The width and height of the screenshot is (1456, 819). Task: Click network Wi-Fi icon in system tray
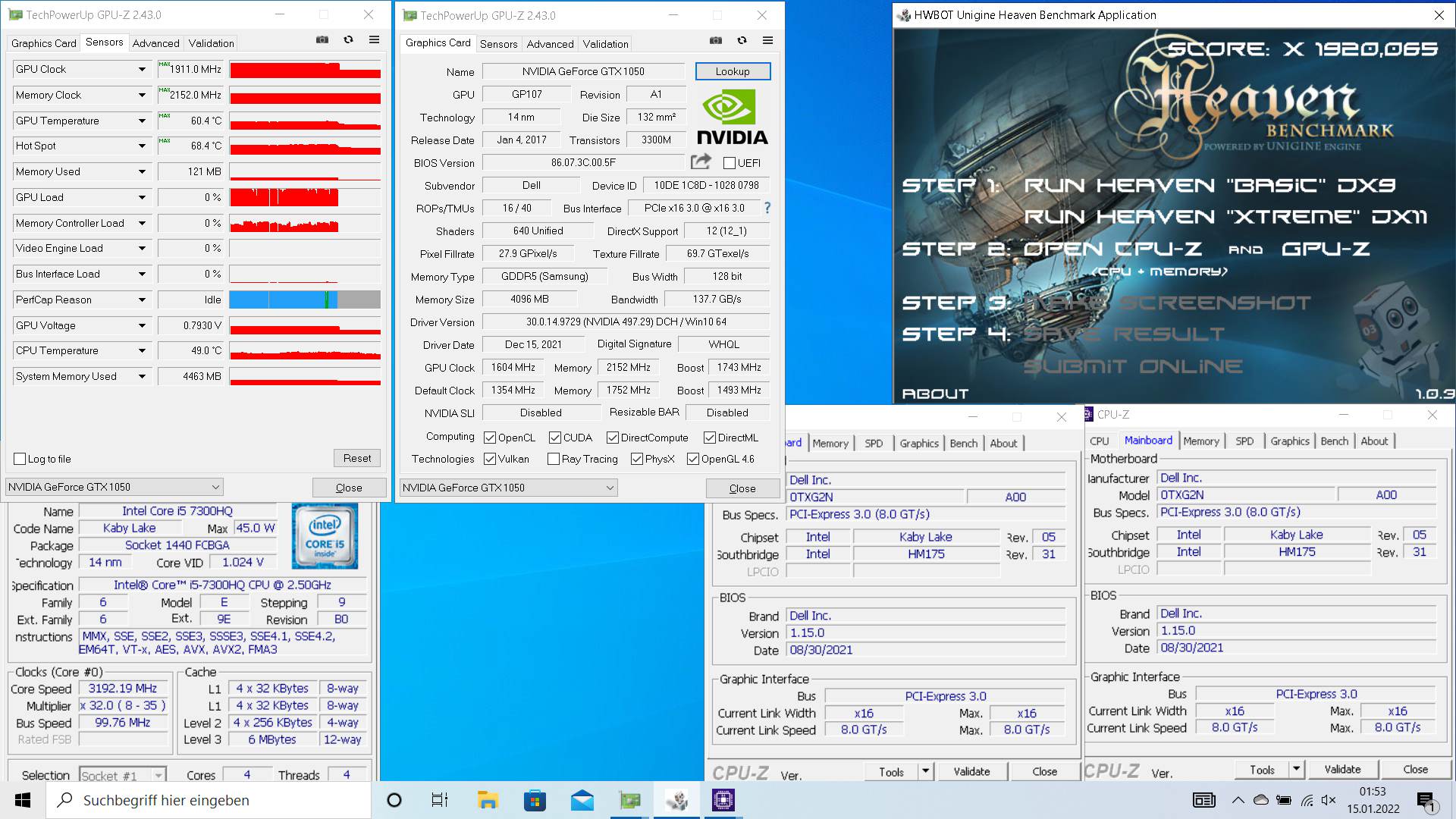coord(1307,800)
